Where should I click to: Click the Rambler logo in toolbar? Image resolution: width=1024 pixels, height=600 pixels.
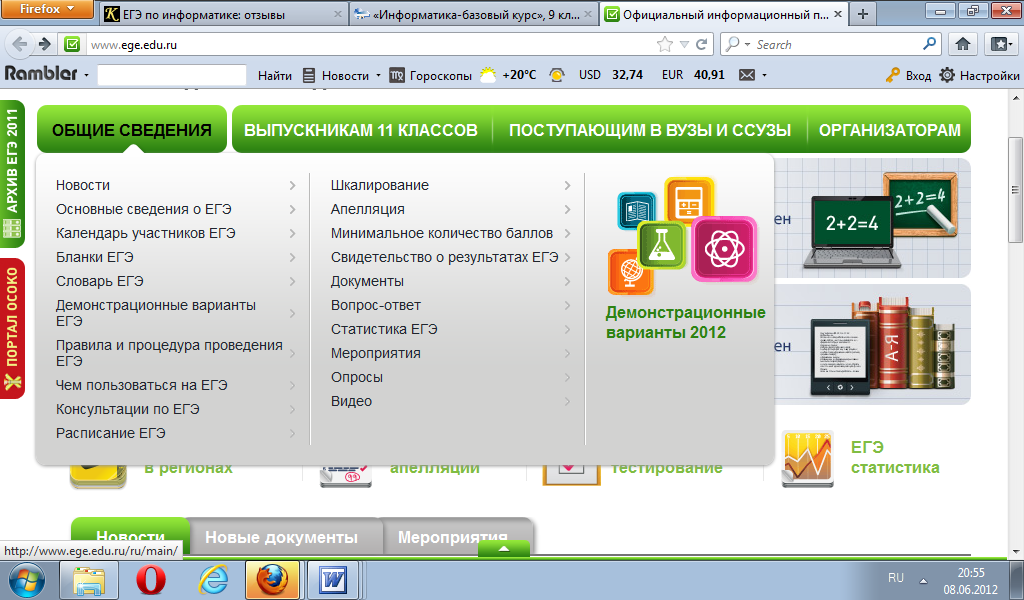tap(41, 74)
